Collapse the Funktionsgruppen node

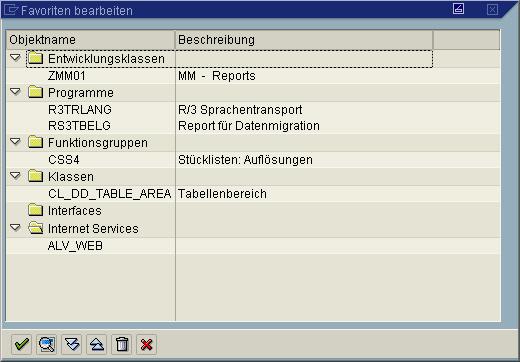coord(15,142)
